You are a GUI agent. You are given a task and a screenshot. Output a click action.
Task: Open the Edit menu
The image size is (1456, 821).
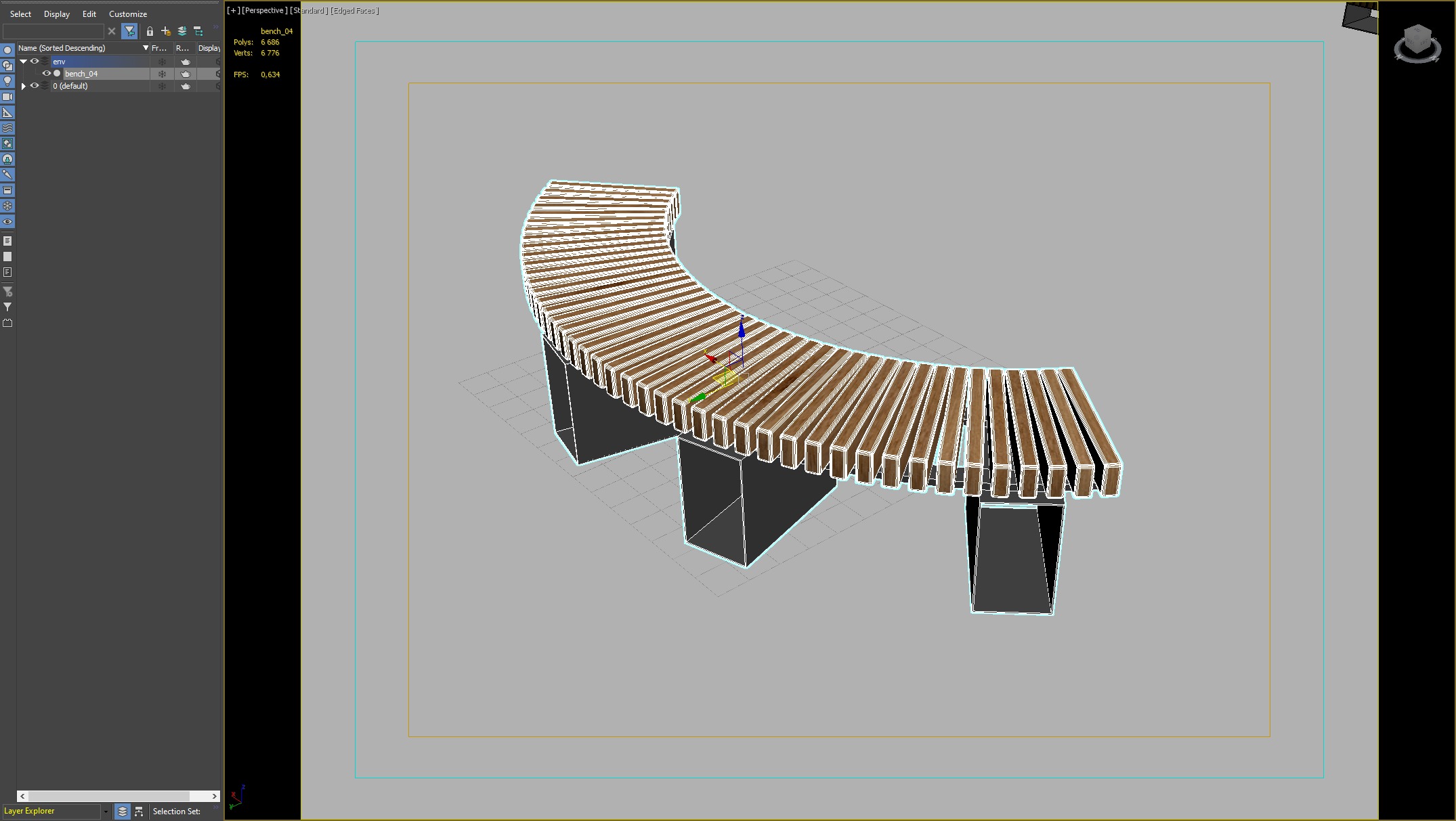[x=89, y=14]
